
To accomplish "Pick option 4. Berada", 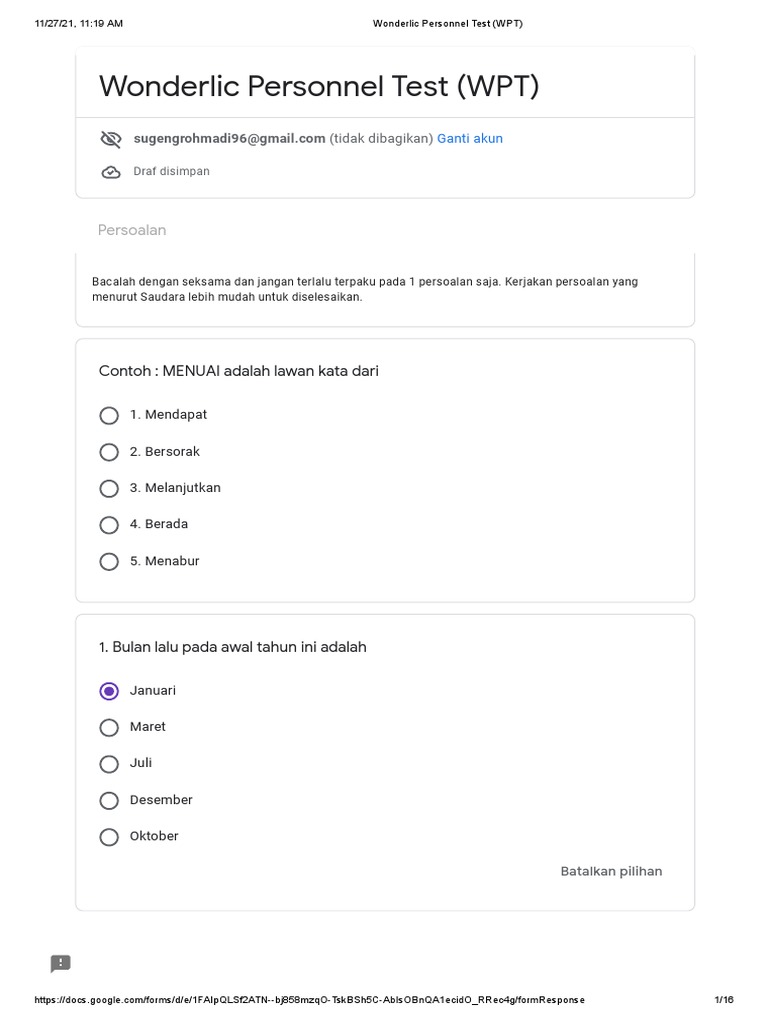I will [109, 525].
